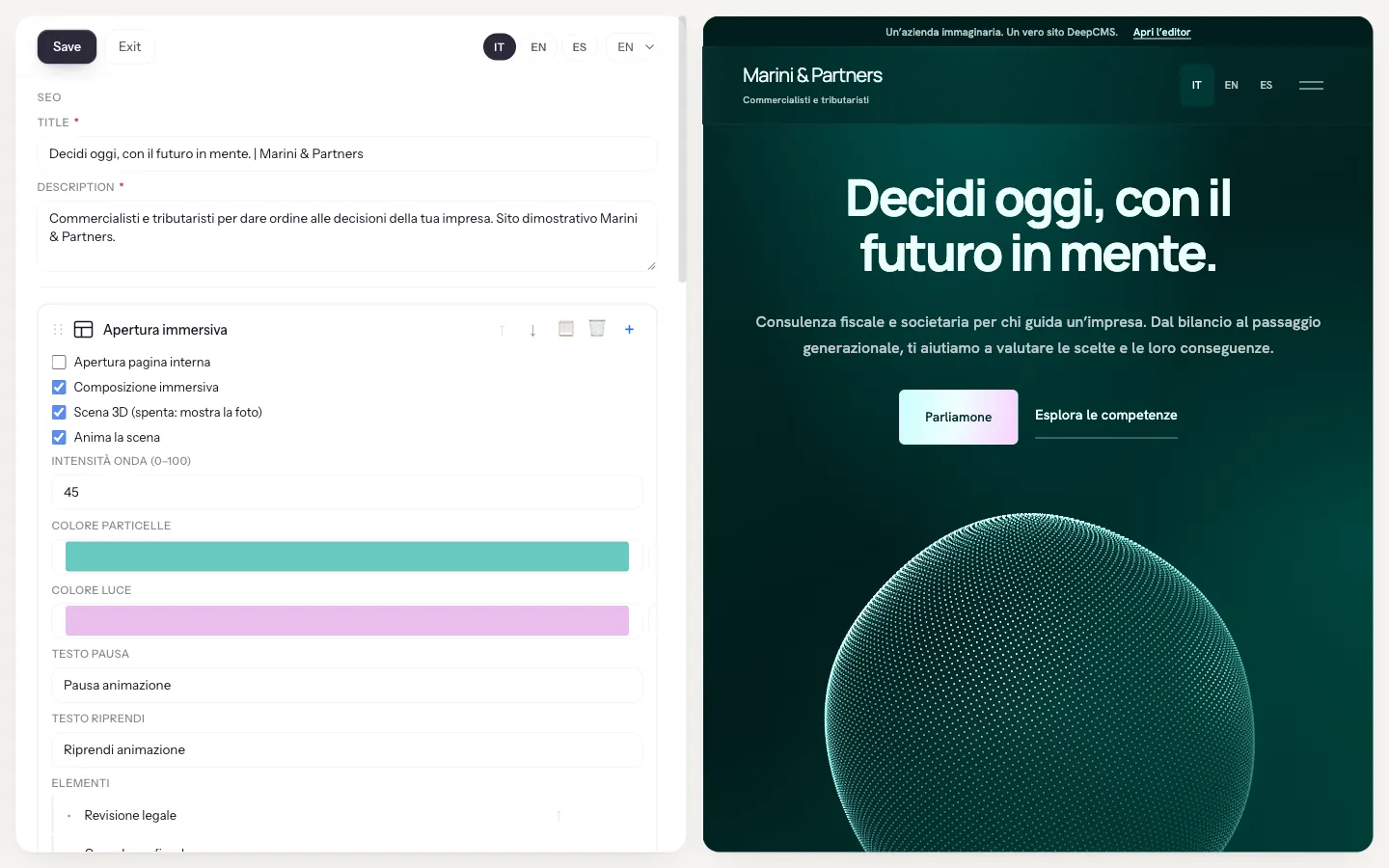
Task: Open the hamburger menu in preview
Action: (x=1311, y=85)
